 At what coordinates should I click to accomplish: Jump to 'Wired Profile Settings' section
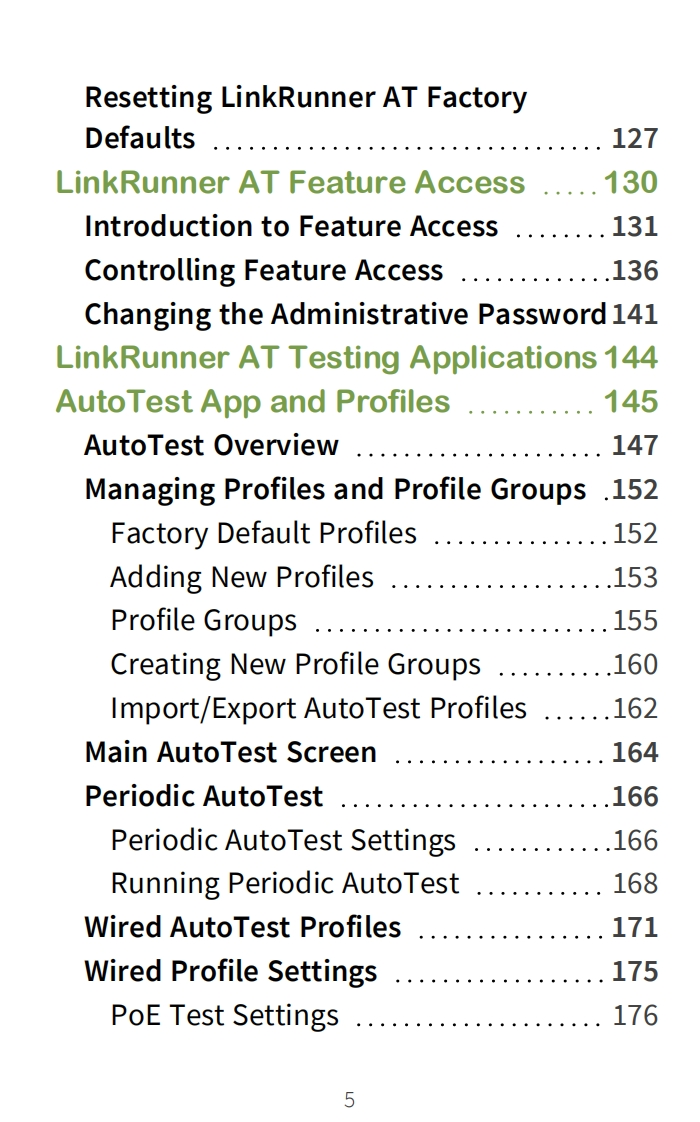point(230,972)
